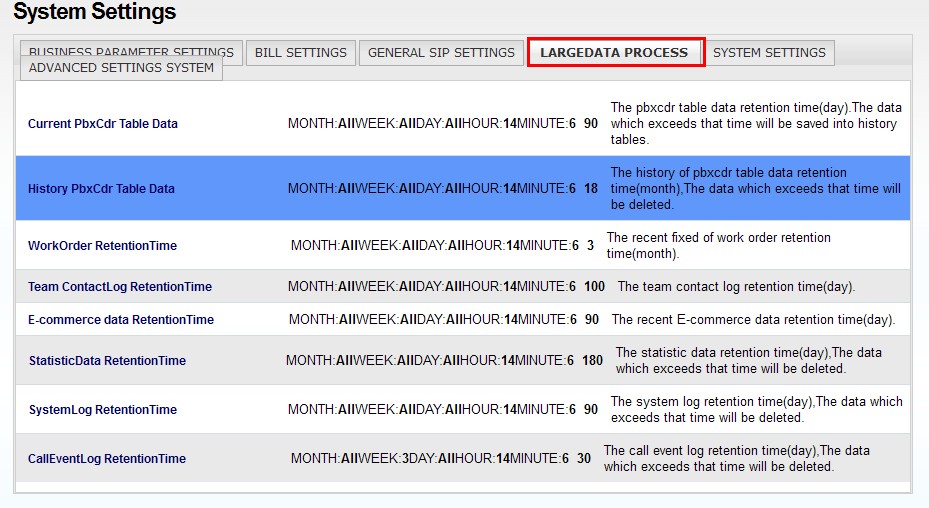Image resolution: width=929 pixels, height=508 pixels.
Task: Open the General SIP Settings tab
Action: click(441, 53)
